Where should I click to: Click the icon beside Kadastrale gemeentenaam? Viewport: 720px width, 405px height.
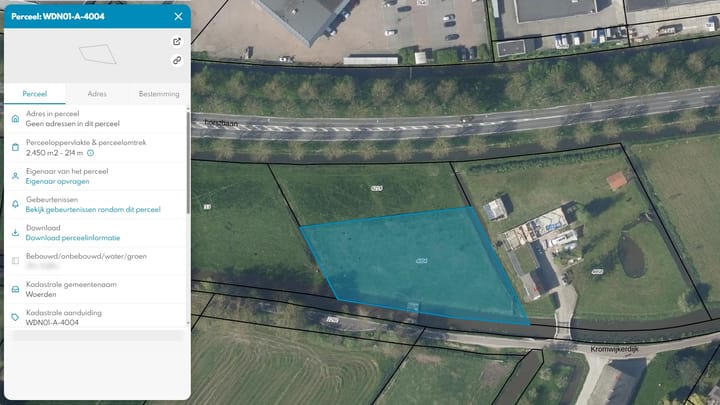[15, 290]
